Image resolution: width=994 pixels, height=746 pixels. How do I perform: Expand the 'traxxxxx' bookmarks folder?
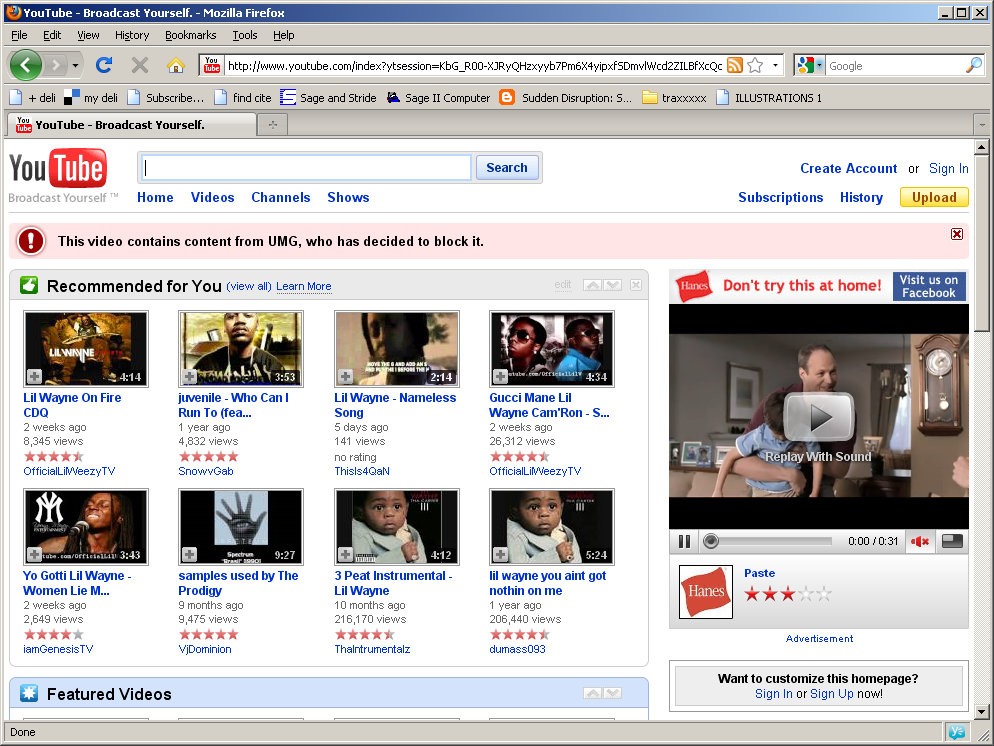tap(674, 98)
